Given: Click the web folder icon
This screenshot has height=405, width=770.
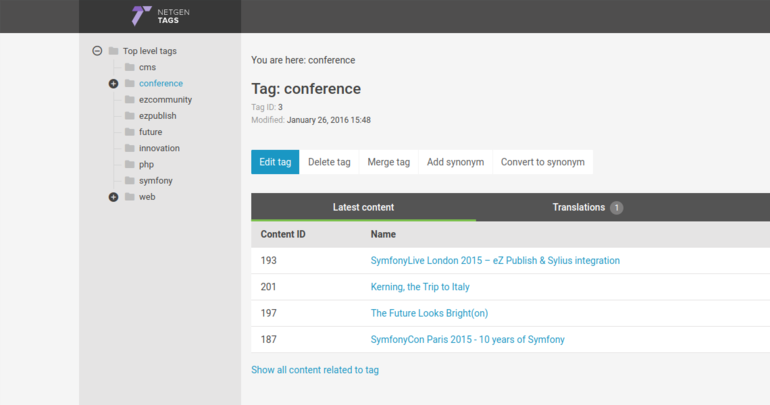Looking at the screenshot, I should tap(130, 196).
